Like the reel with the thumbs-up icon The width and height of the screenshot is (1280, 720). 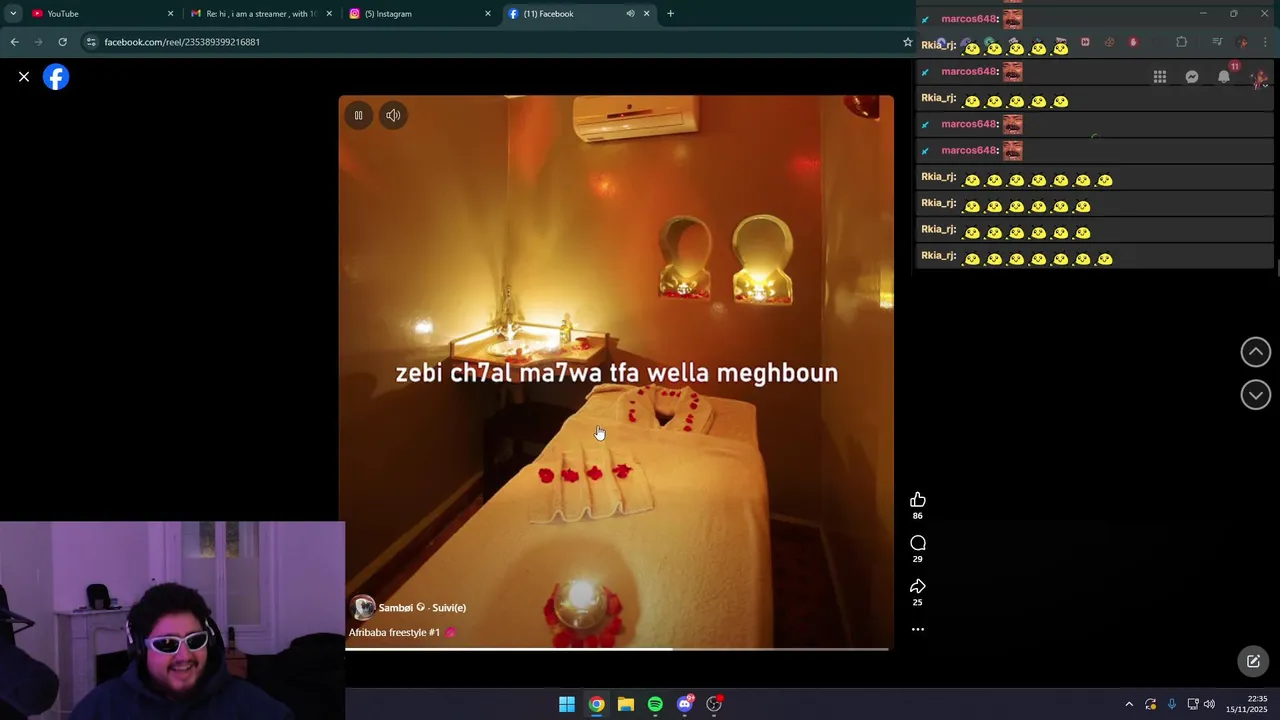pos(918,500)
